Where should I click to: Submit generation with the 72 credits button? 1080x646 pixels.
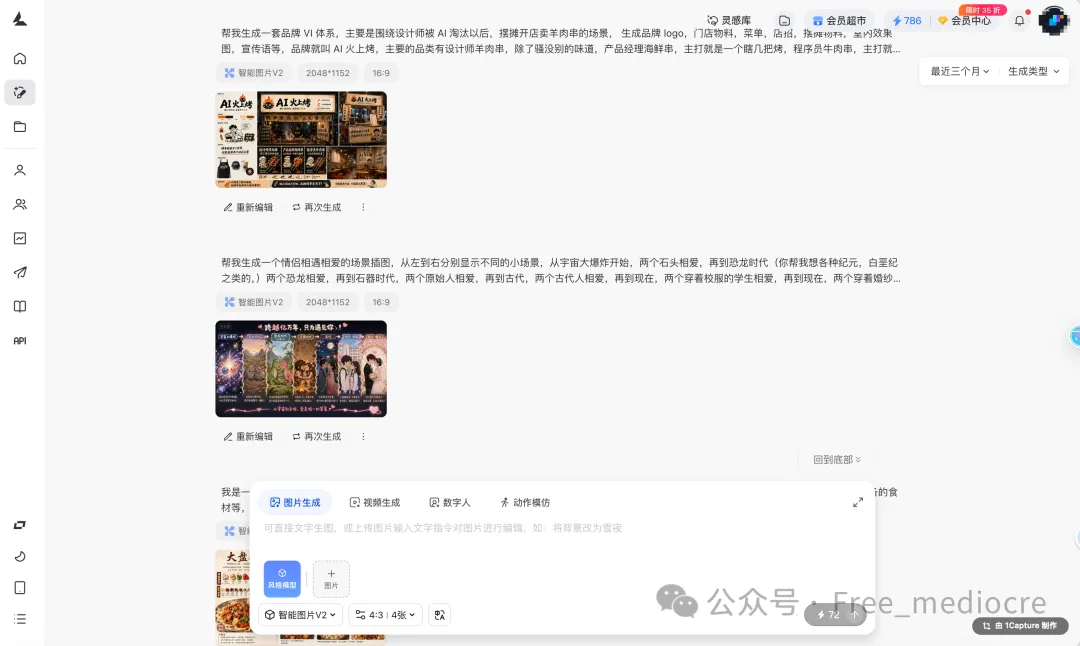tap(835, 615)
